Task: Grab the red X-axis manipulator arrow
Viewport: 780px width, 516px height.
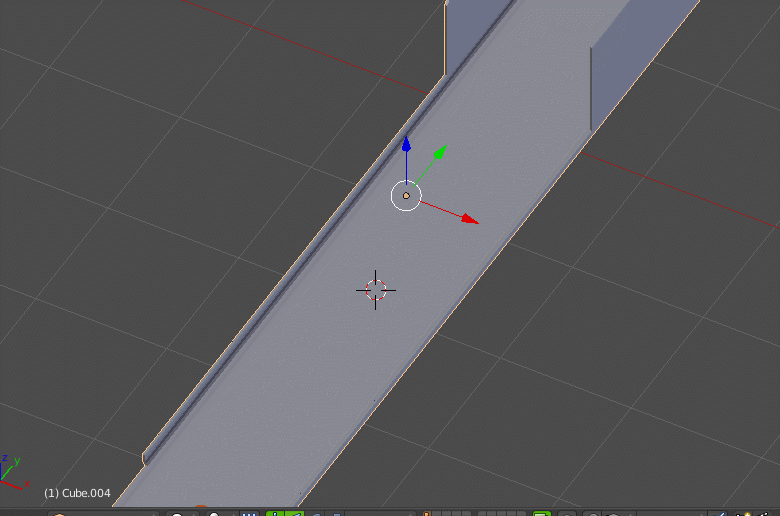Action: (x=469, y=219)
